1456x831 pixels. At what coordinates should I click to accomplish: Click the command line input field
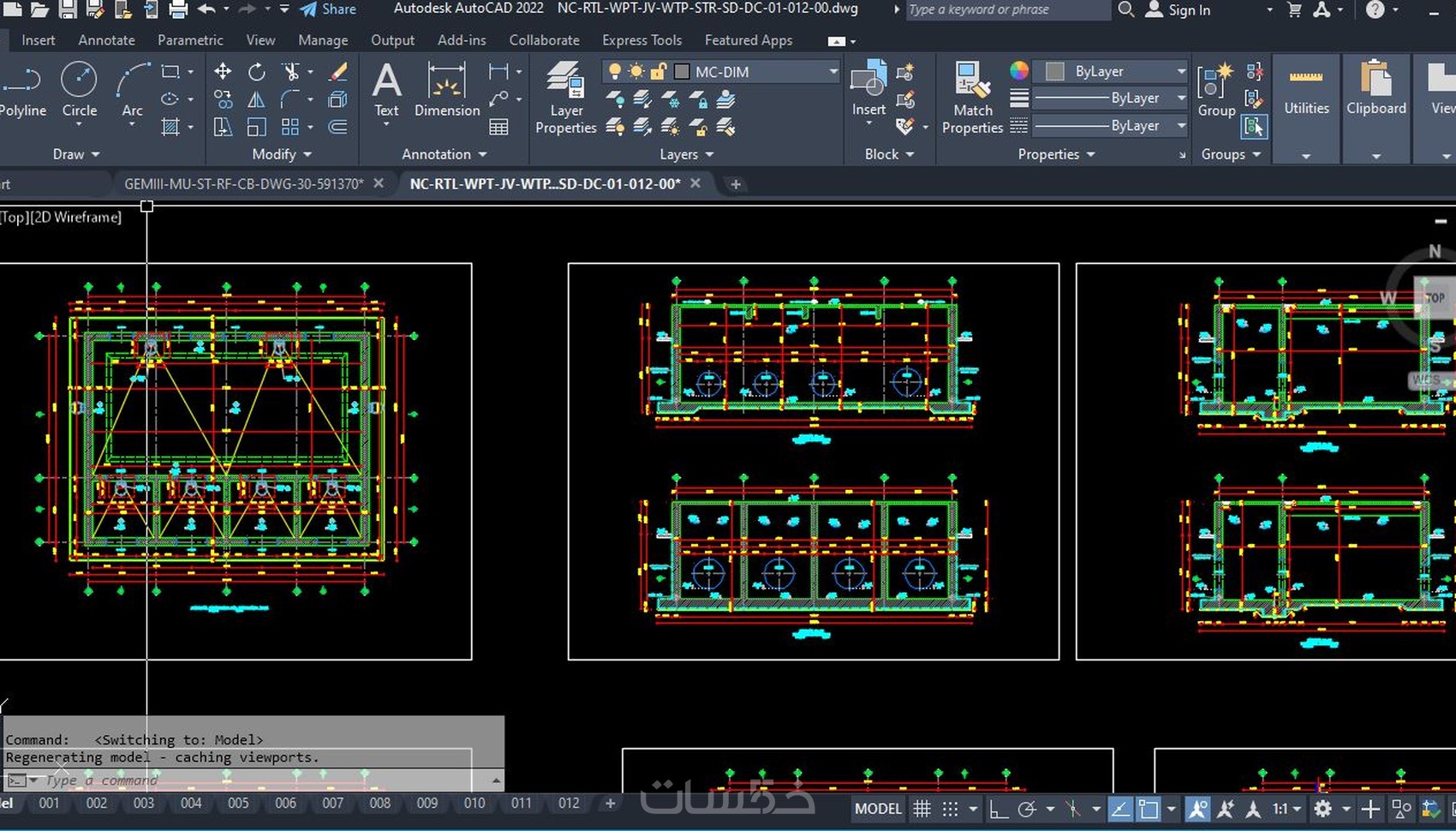tap(257, 780)
